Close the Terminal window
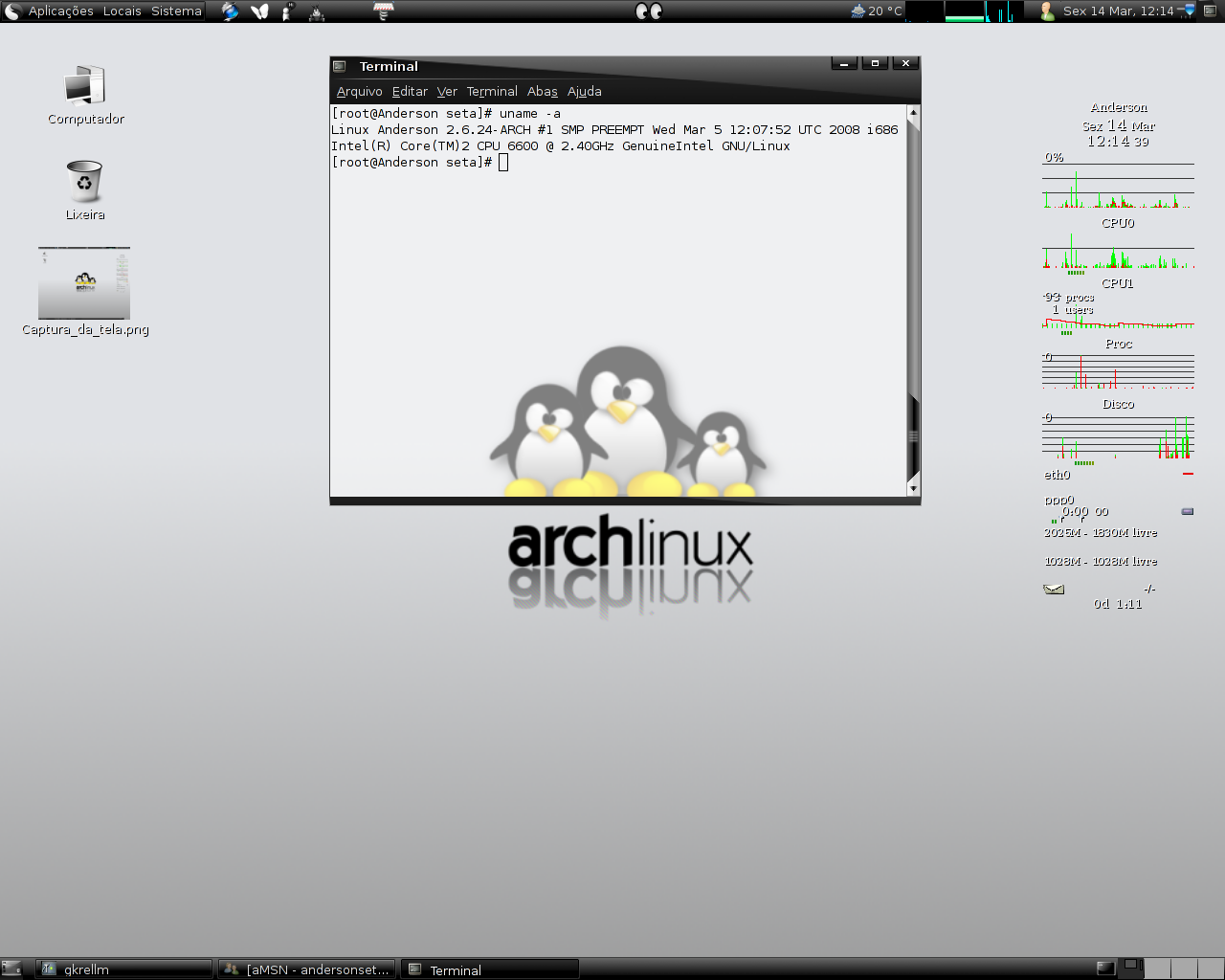The height and width of the screenshot is (980, 1225). click(x=905, y=63)
